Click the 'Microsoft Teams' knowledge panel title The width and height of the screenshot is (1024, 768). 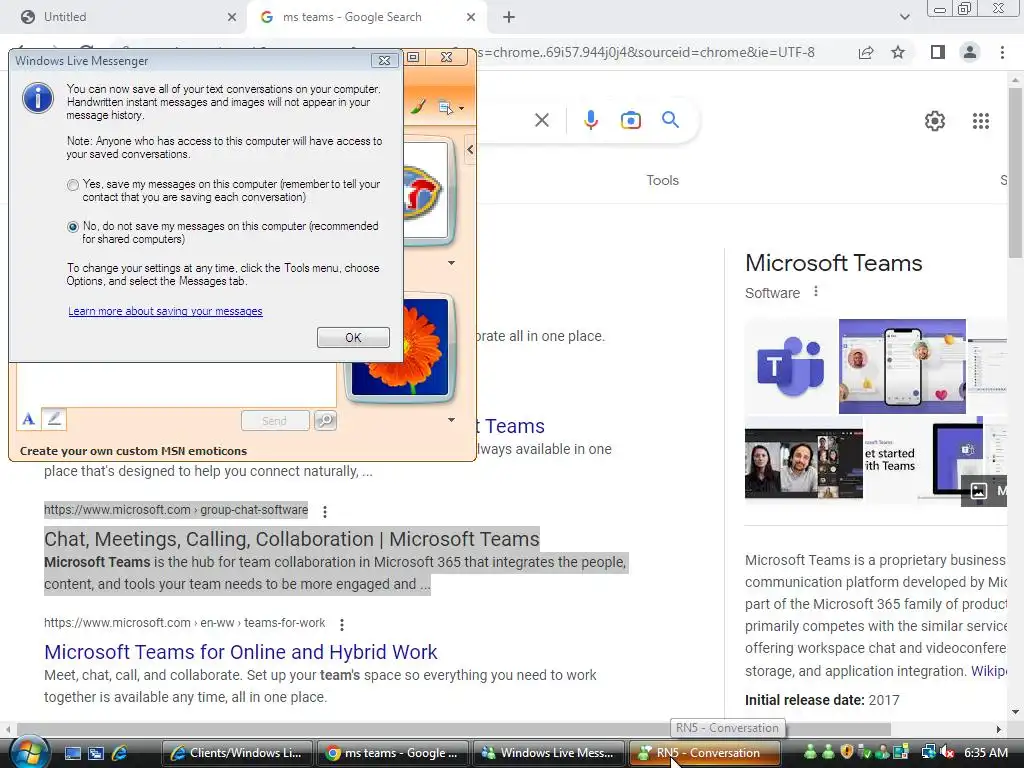coord(833,263)
